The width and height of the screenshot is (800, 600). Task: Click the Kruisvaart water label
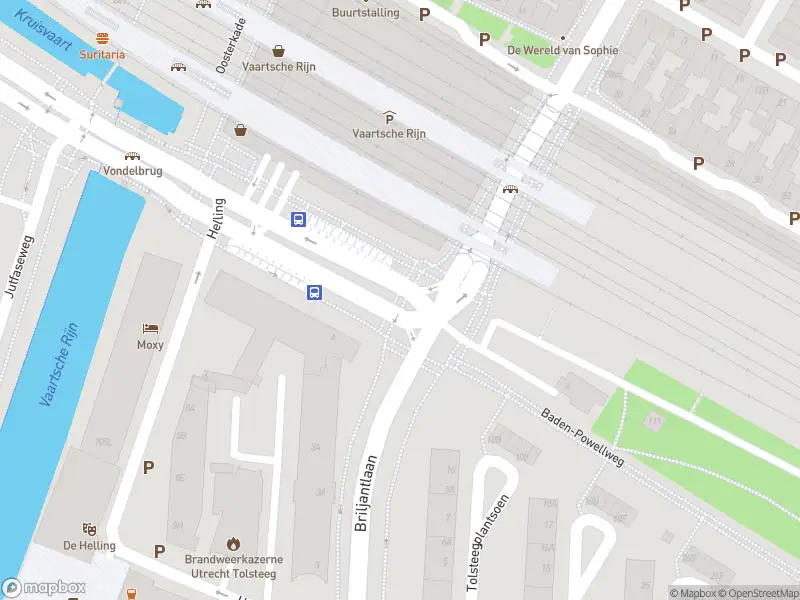click(43, 30)
